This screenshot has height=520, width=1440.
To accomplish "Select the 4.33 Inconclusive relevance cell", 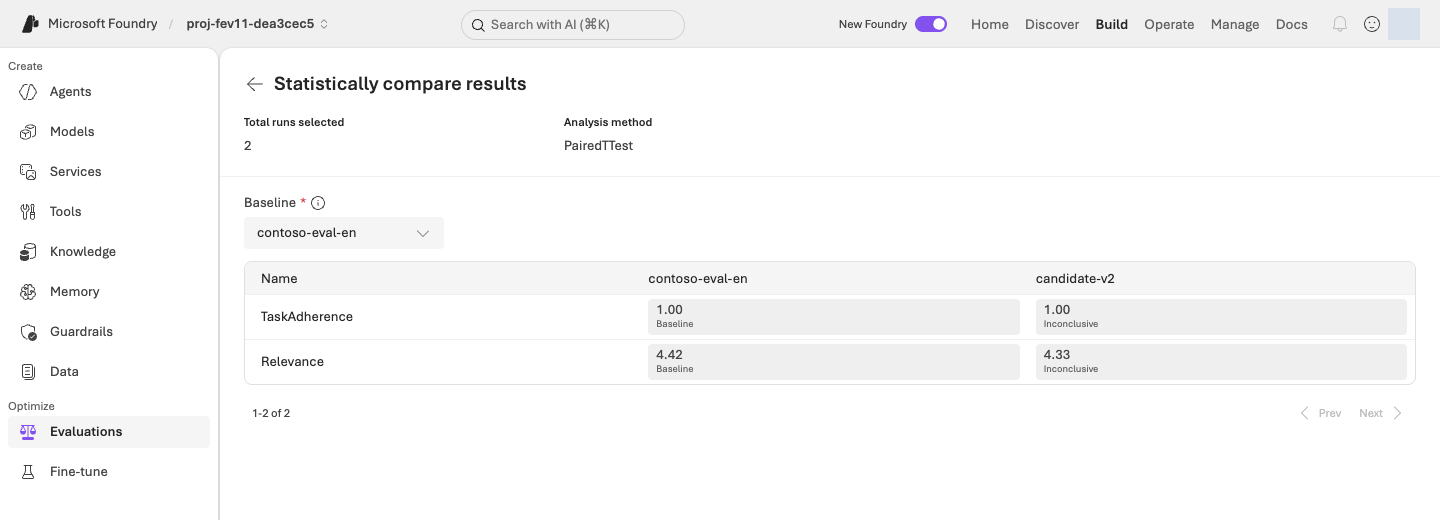I will pyautogui.click(x=1221, y=362).
